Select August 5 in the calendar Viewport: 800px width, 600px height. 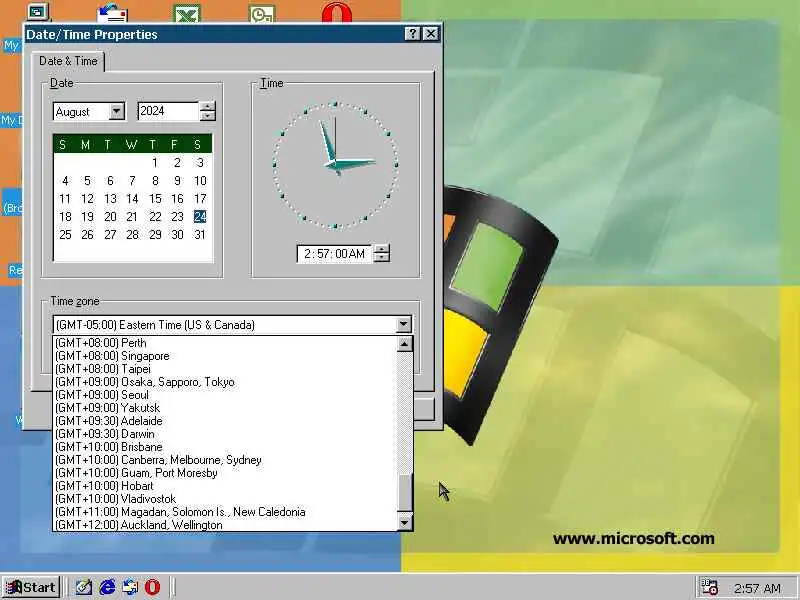87,181
